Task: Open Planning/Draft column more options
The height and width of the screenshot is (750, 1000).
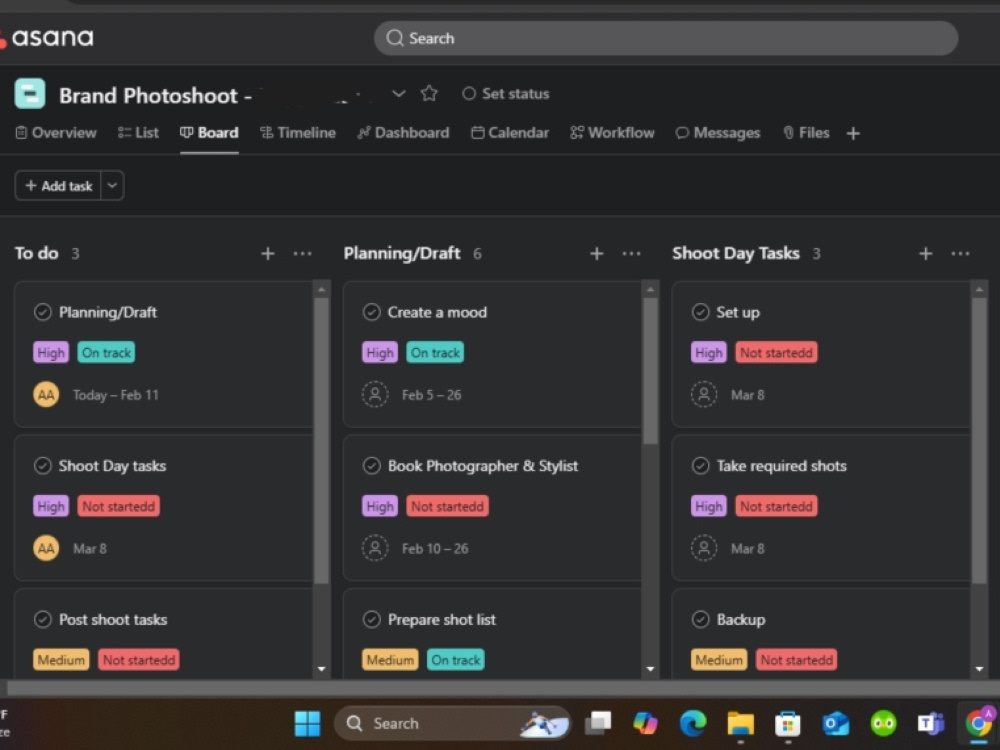Action: pyautogui.click(x=631, y=254)
